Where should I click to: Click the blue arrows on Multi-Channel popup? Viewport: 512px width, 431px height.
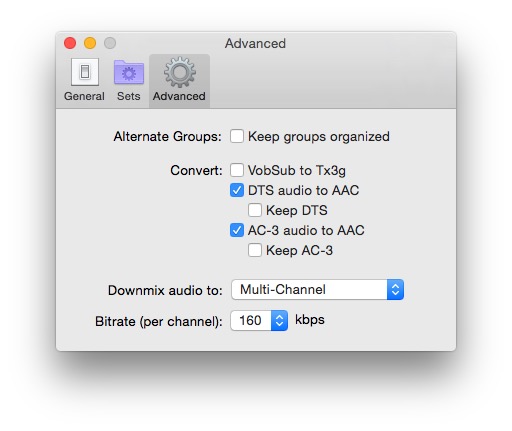click(395, 289)
